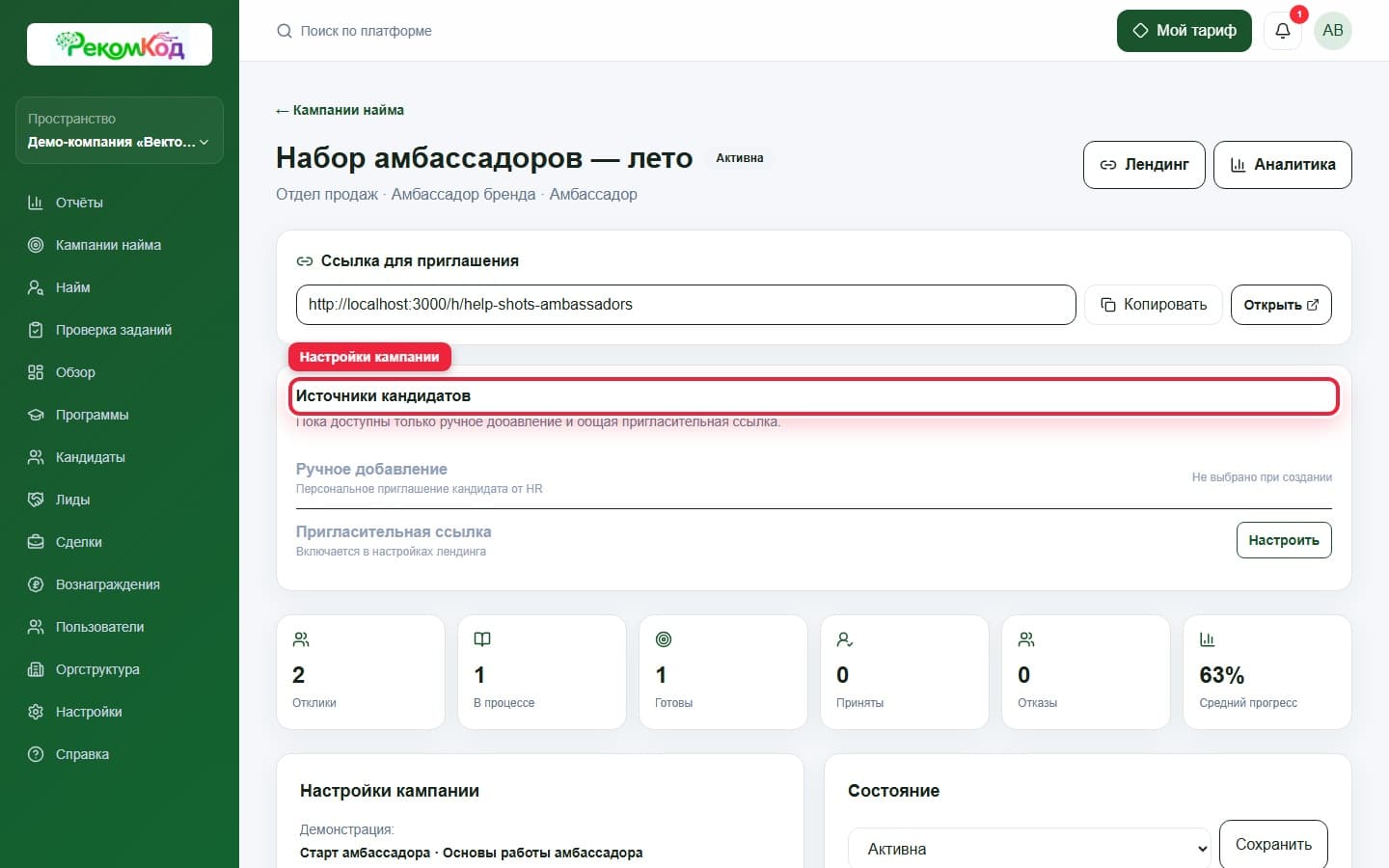Click the Набор амбассадоров — лето heading
1389x868 pixels.
tap(484, 157)
